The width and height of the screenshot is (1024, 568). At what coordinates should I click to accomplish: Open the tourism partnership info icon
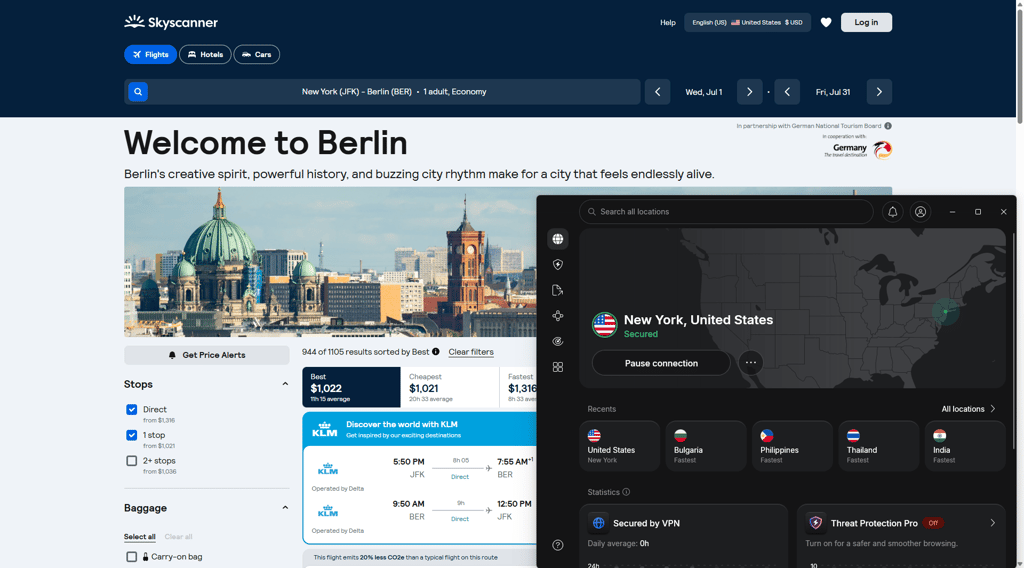[888, 126]
